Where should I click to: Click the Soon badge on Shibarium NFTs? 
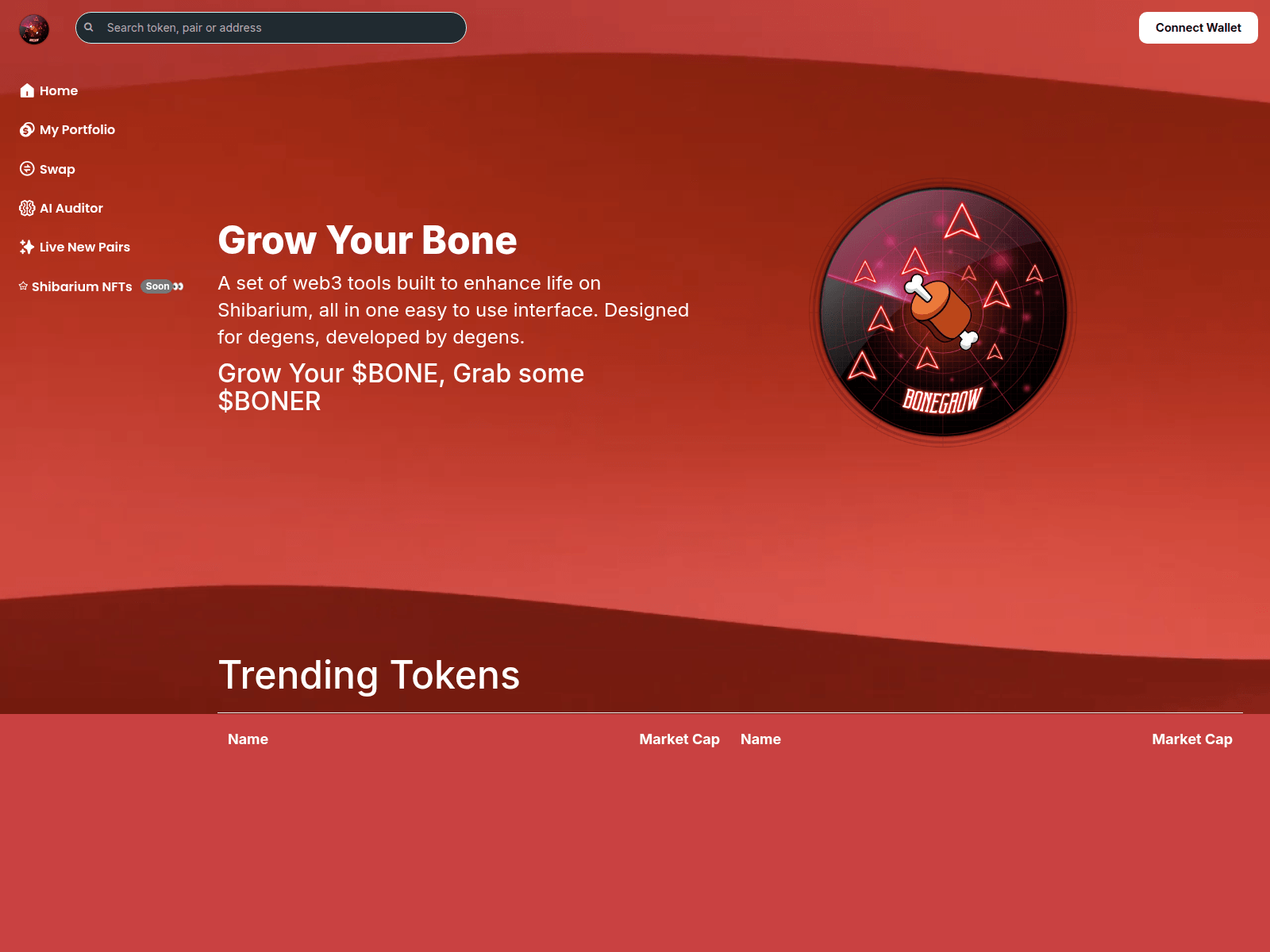point(157,286)
